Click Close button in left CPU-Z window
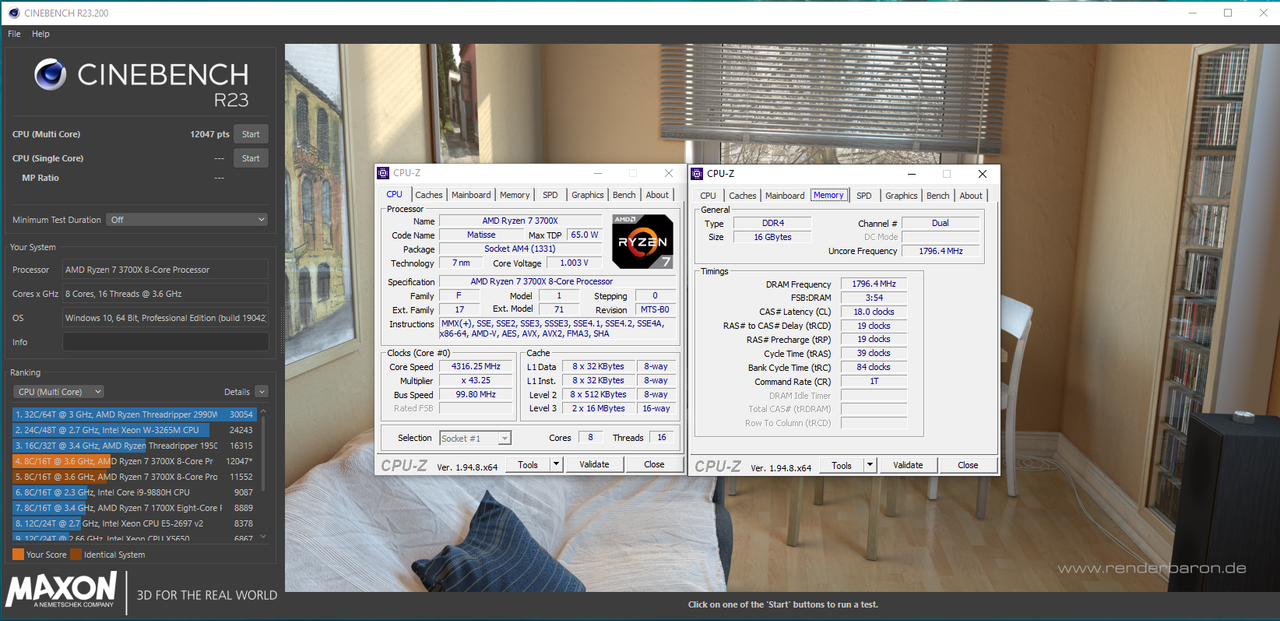 [654, 464]
